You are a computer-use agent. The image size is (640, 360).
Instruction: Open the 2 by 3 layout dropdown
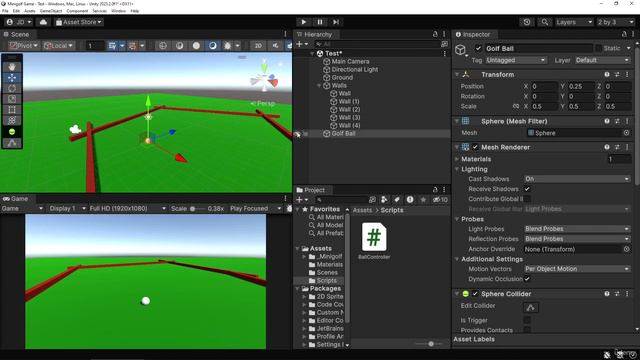pyautogui.click(x=616, y=22)
